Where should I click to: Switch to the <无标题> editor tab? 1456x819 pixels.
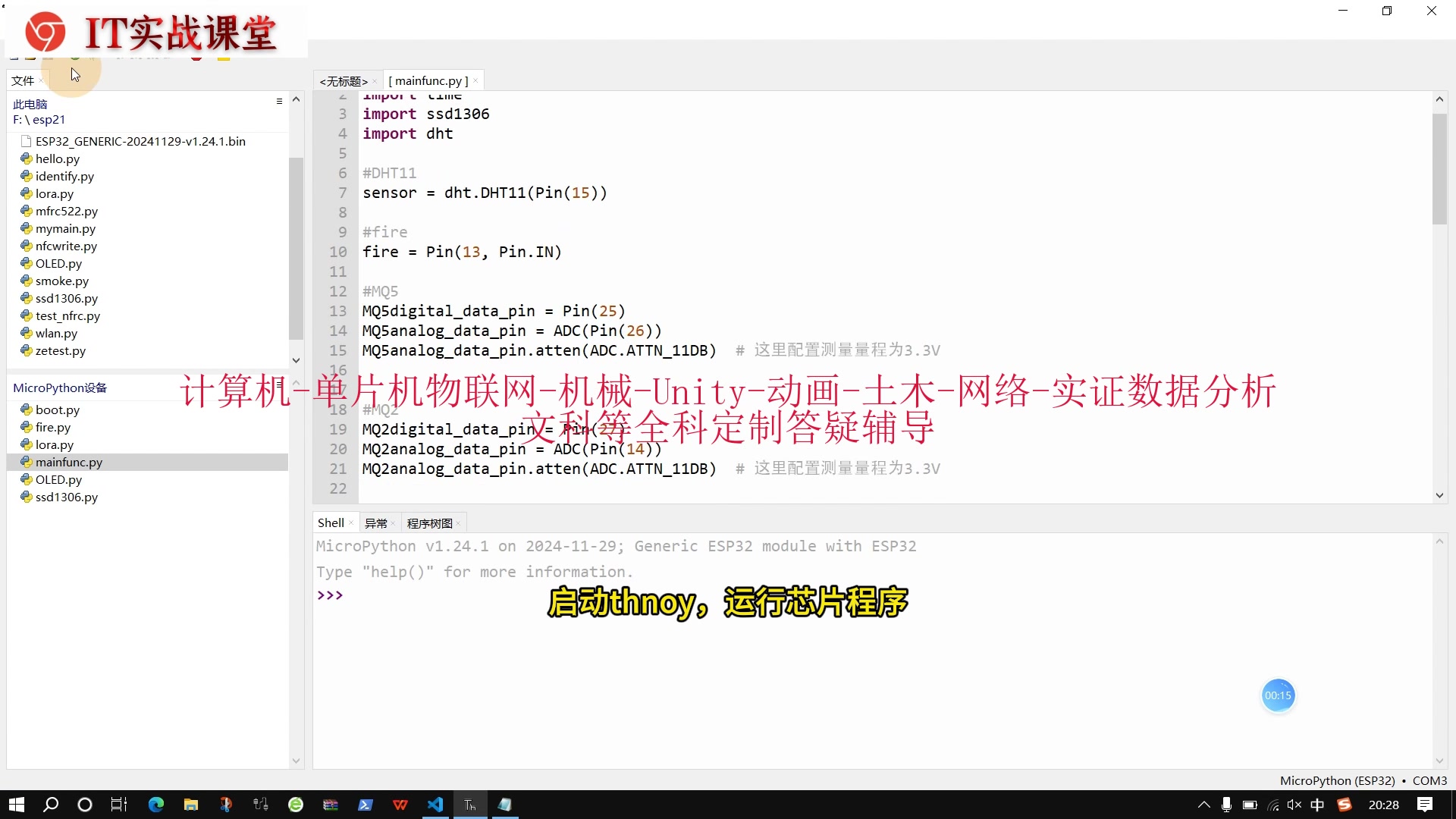pyautogui.click(x=344, y=81)
